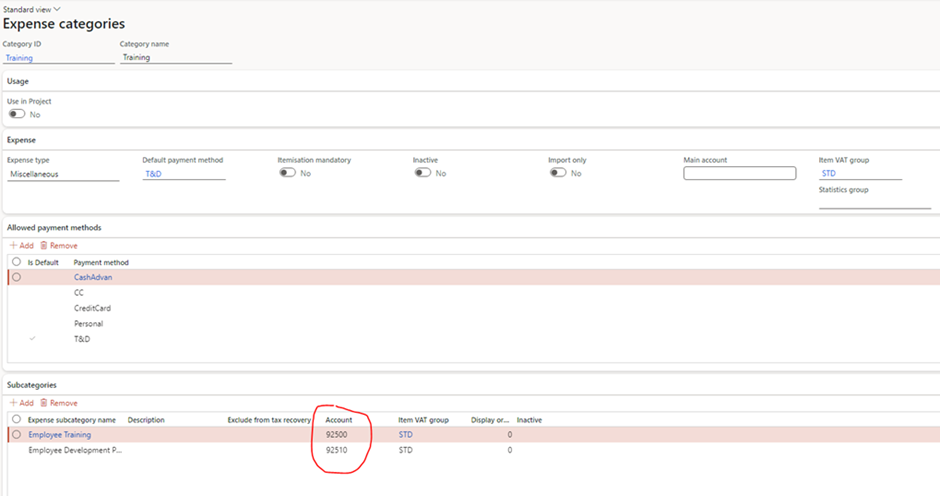Collapse the Expense section header
The height and width of the screenshot is (496, 940).
[x=22, y=140]
